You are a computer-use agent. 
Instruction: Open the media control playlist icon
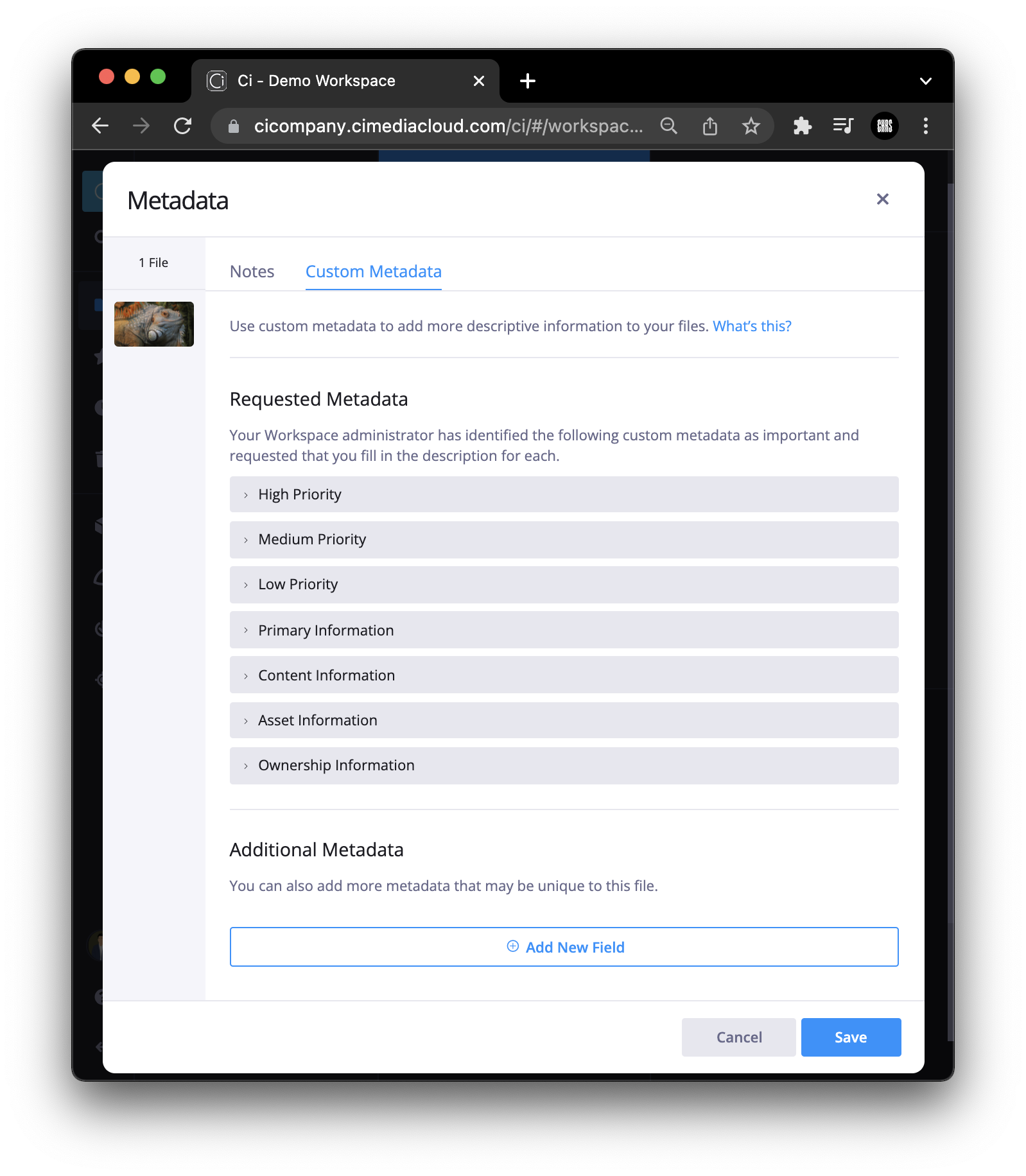pos(843,126)
